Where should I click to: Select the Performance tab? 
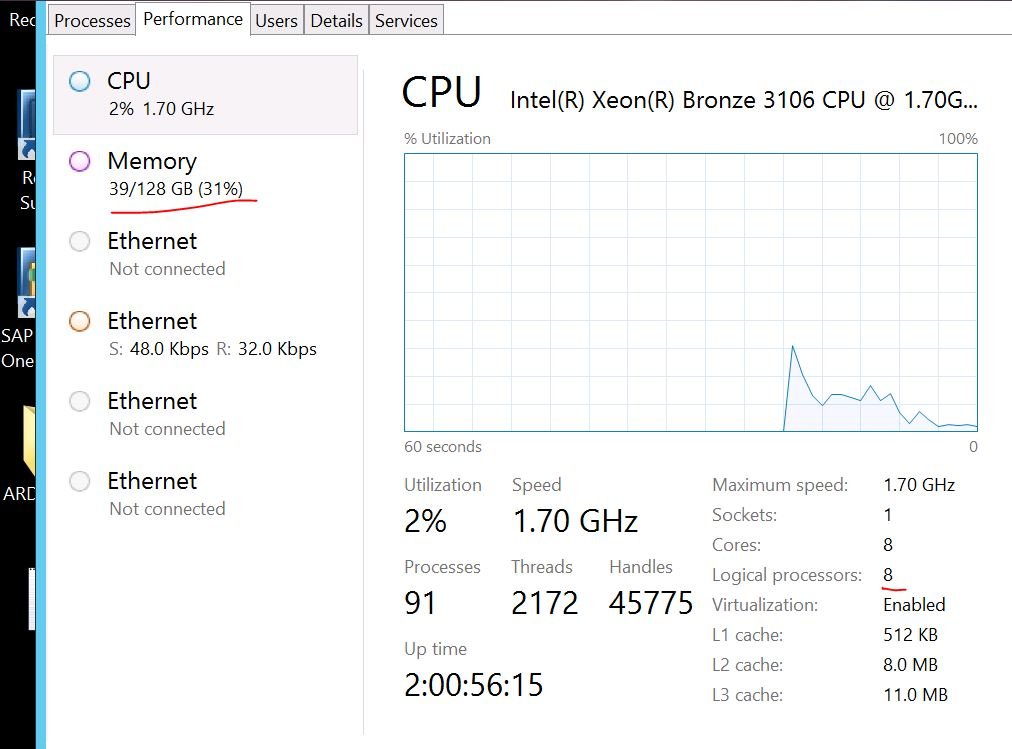pyautogui.click(x=193, y=19)
